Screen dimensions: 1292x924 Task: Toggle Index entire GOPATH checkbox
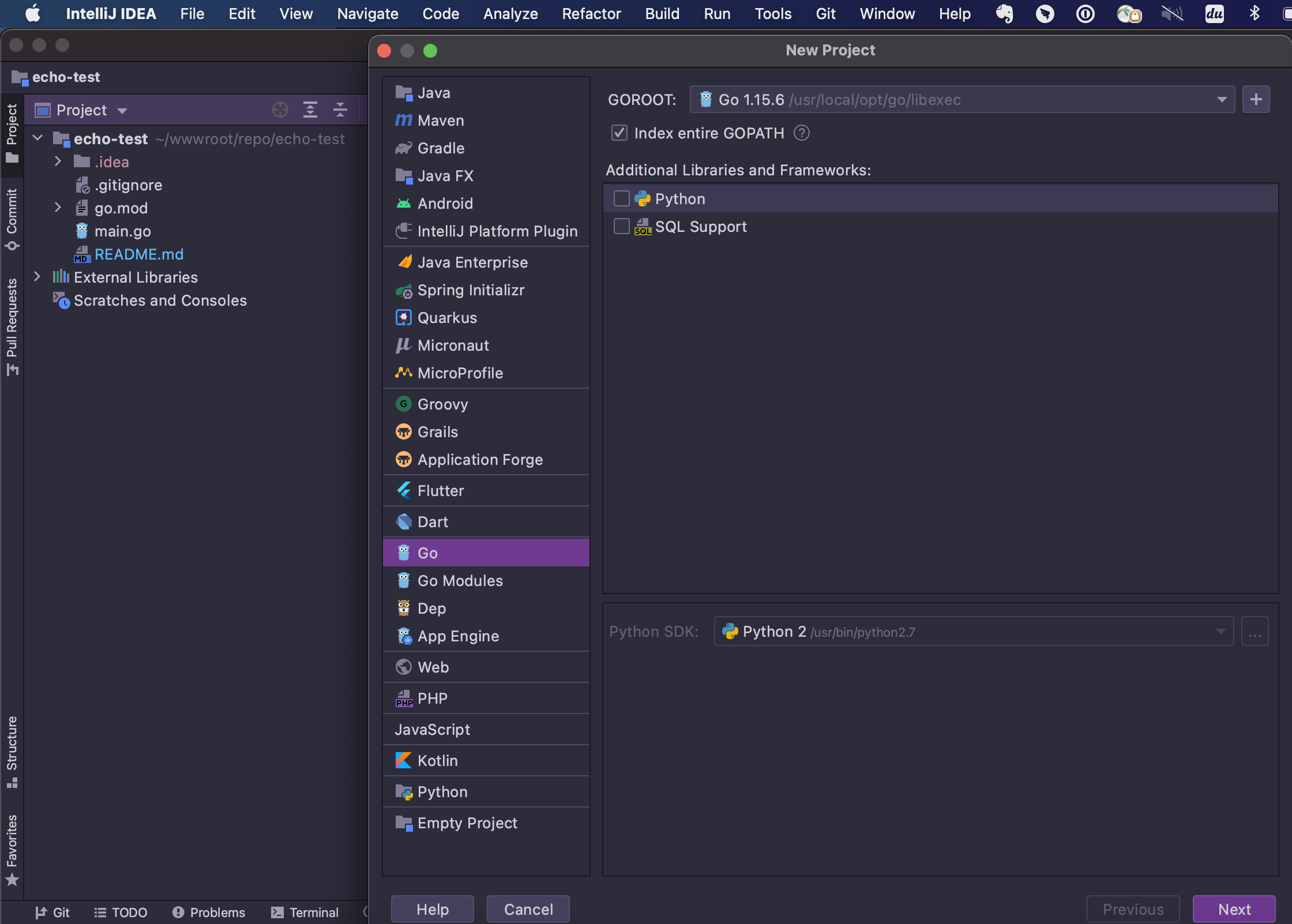click(619, 133)
